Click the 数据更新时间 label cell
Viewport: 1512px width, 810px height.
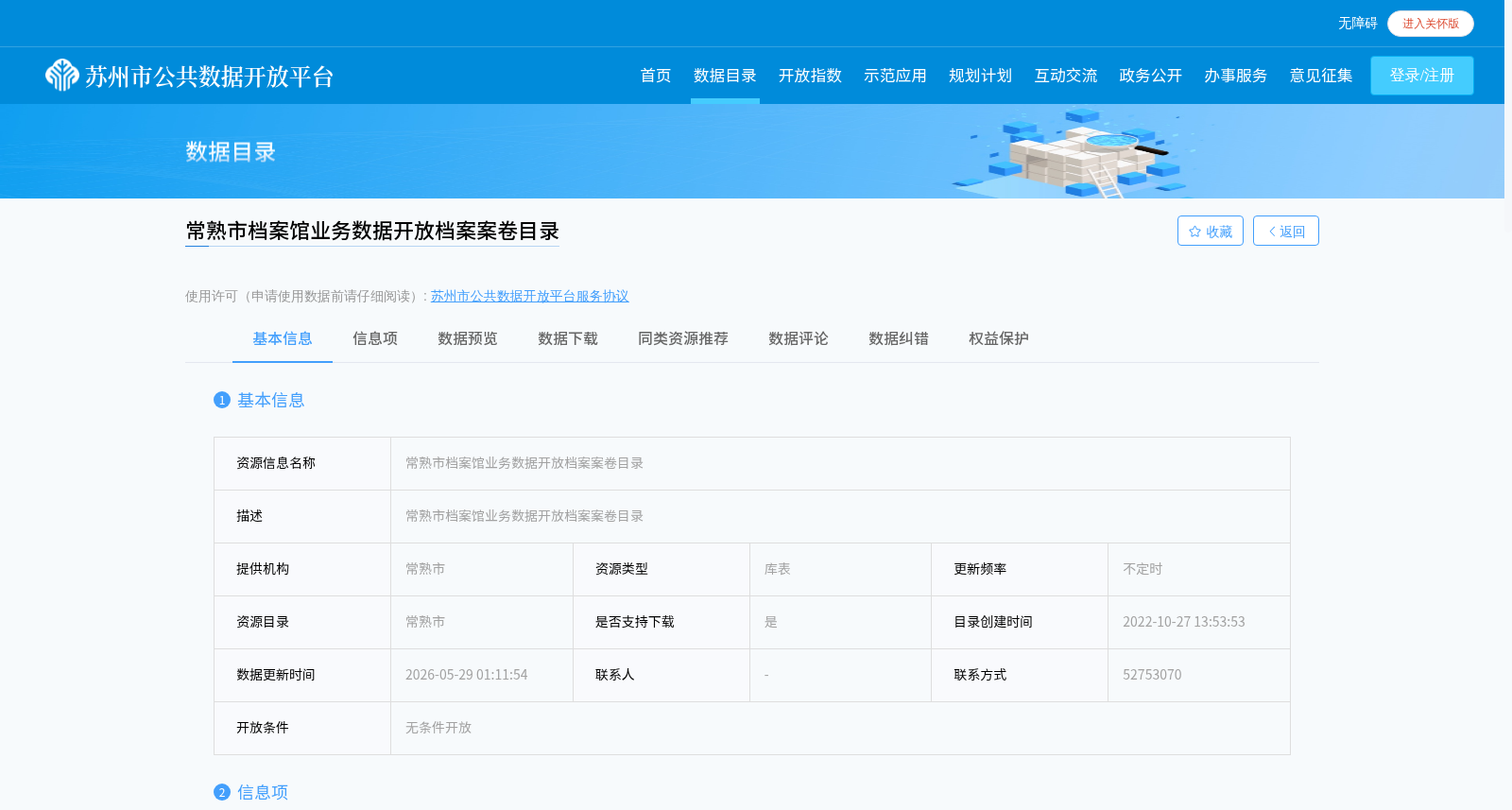[302, 675]
